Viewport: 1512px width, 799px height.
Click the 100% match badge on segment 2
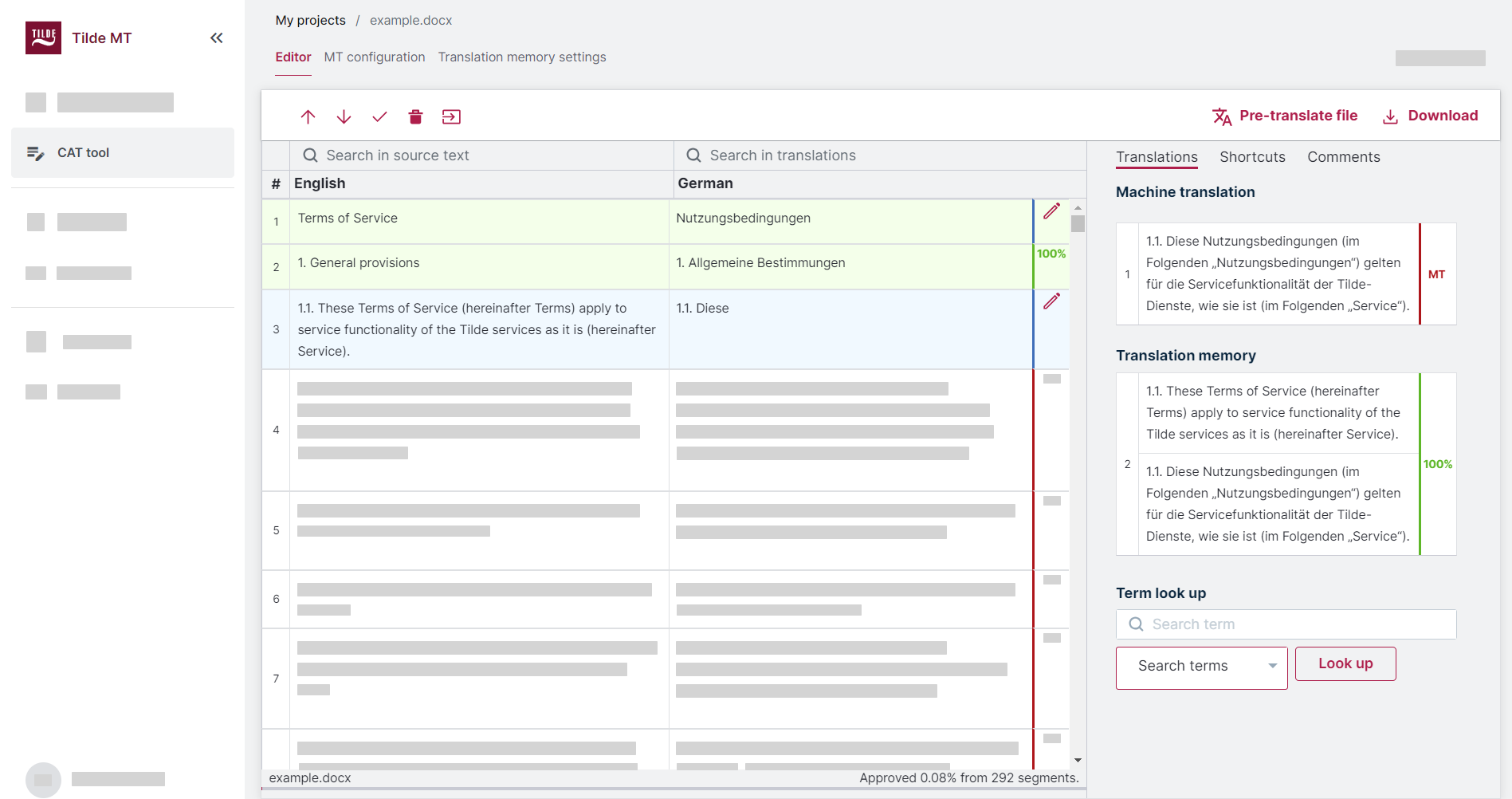1051,254
